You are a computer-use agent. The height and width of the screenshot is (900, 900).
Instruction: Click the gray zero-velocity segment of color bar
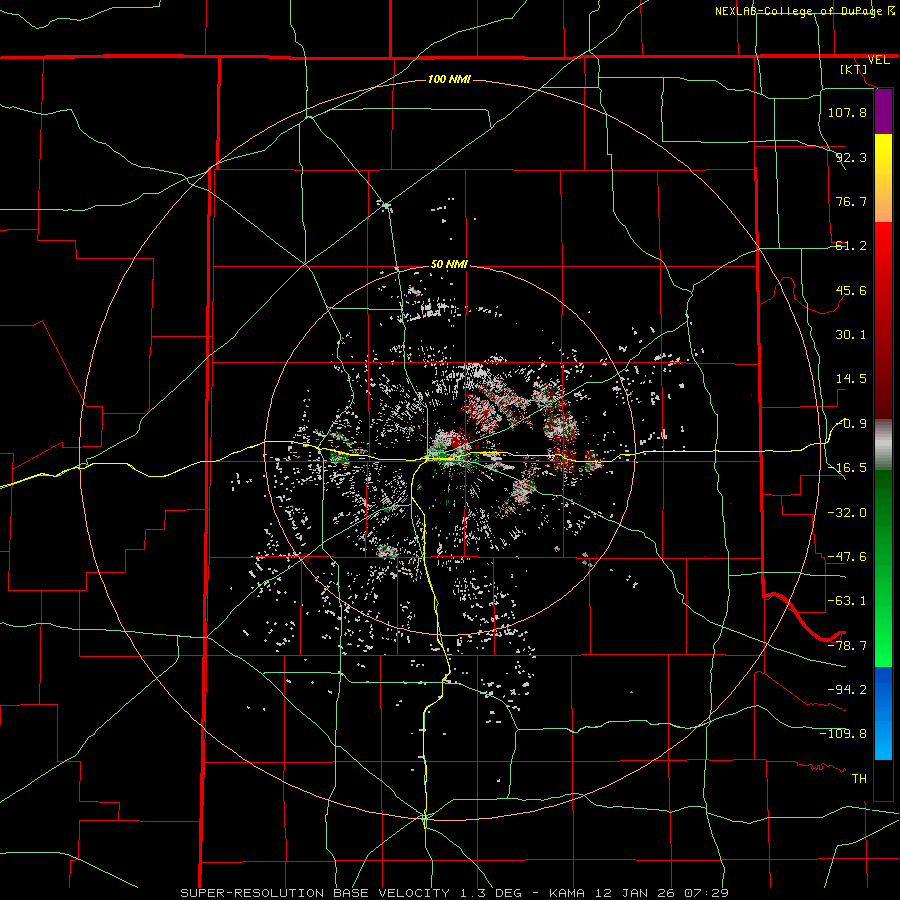(883, 445)
